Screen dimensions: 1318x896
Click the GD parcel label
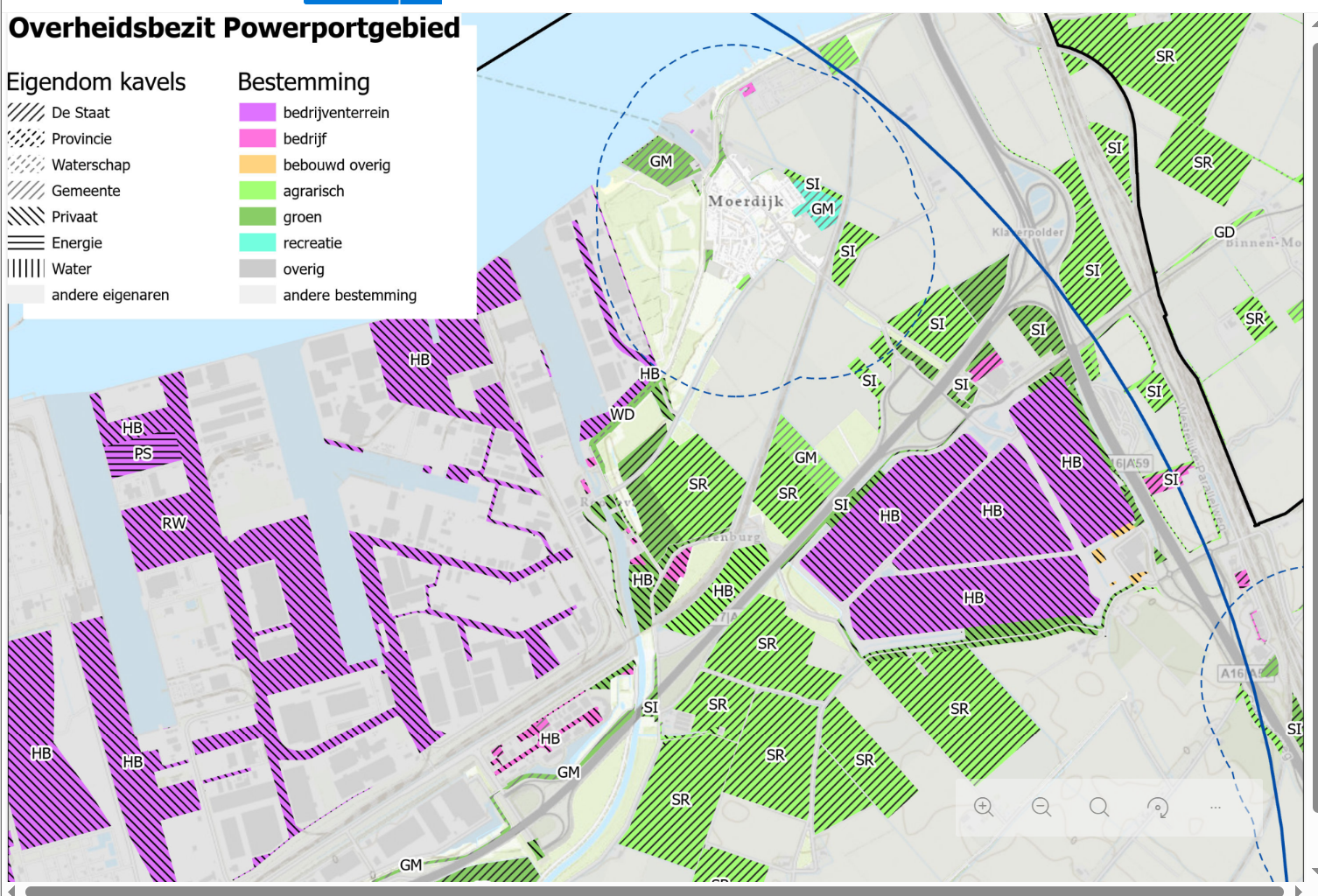[x=1224, y=233]
